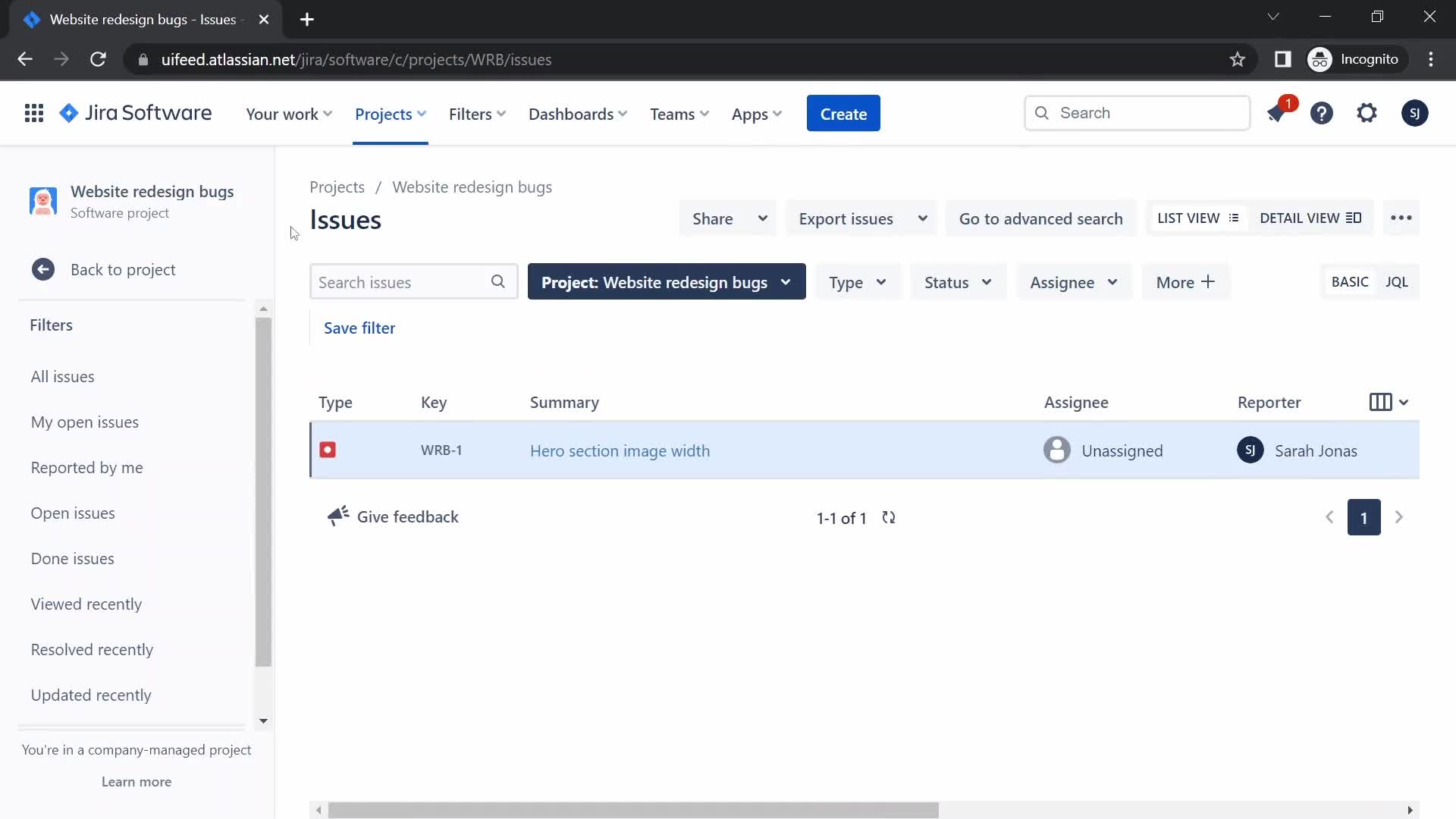1456x819 pixels.
Task: Open the Assignee filter dropdown
Action: pyautogui.click(x=1074, y=282)
